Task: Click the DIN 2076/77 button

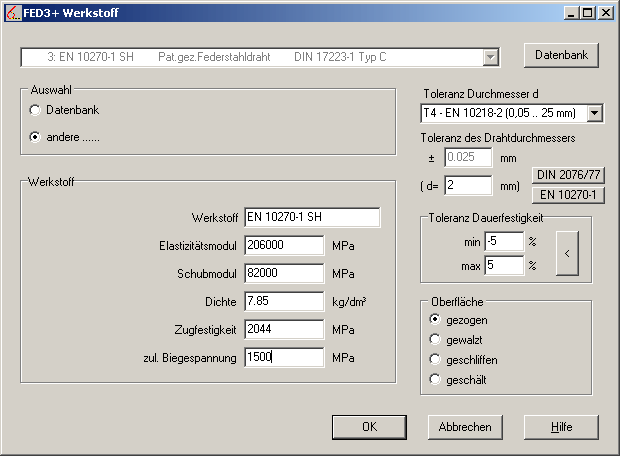Action: point(570,175)
